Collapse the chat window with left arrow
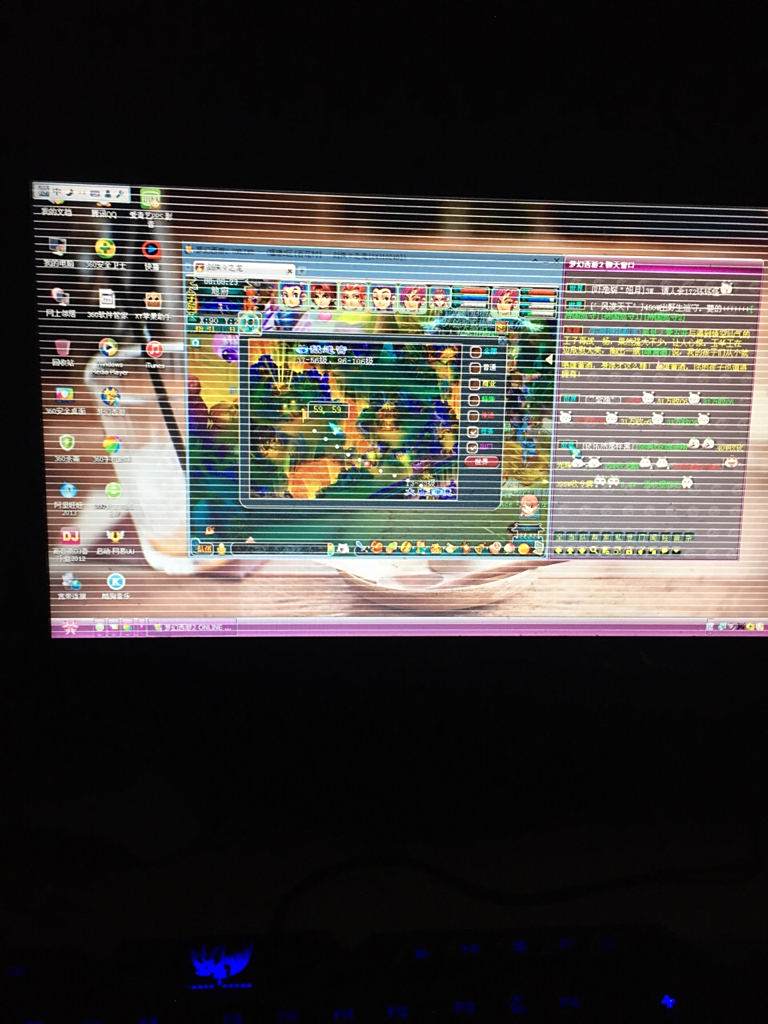The image size is (768, 1024). coord(548,359)
